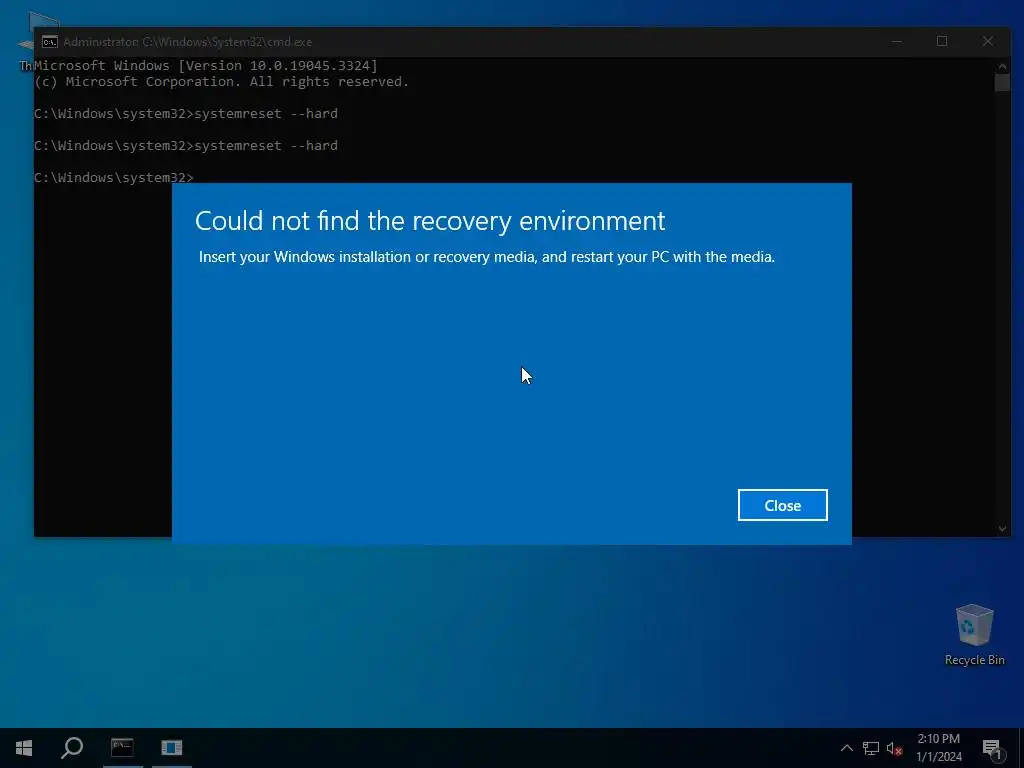Open the network status tray icon

[871, 748]
